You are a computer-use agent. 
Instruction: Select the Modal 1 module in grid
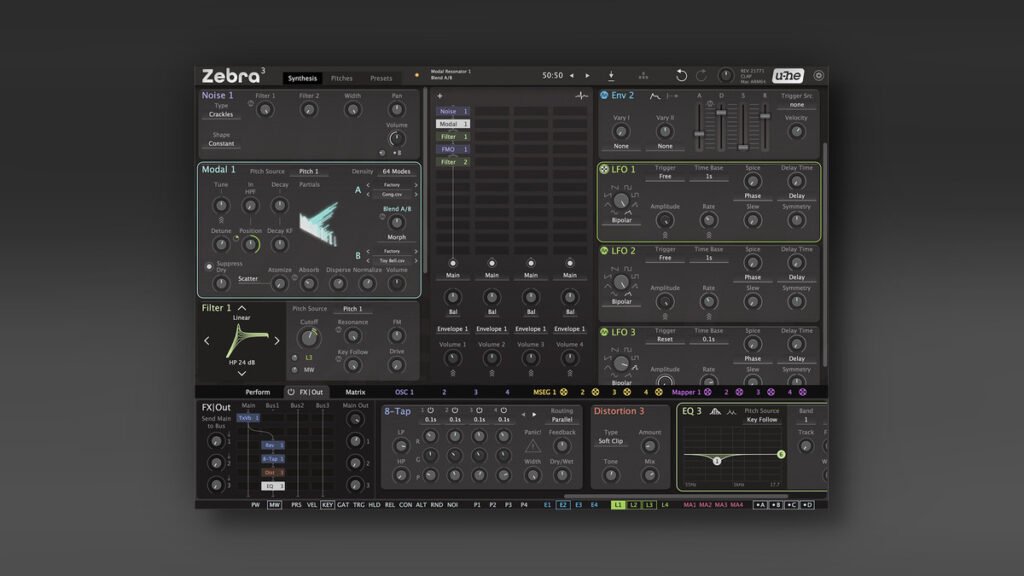click(453, 124)
